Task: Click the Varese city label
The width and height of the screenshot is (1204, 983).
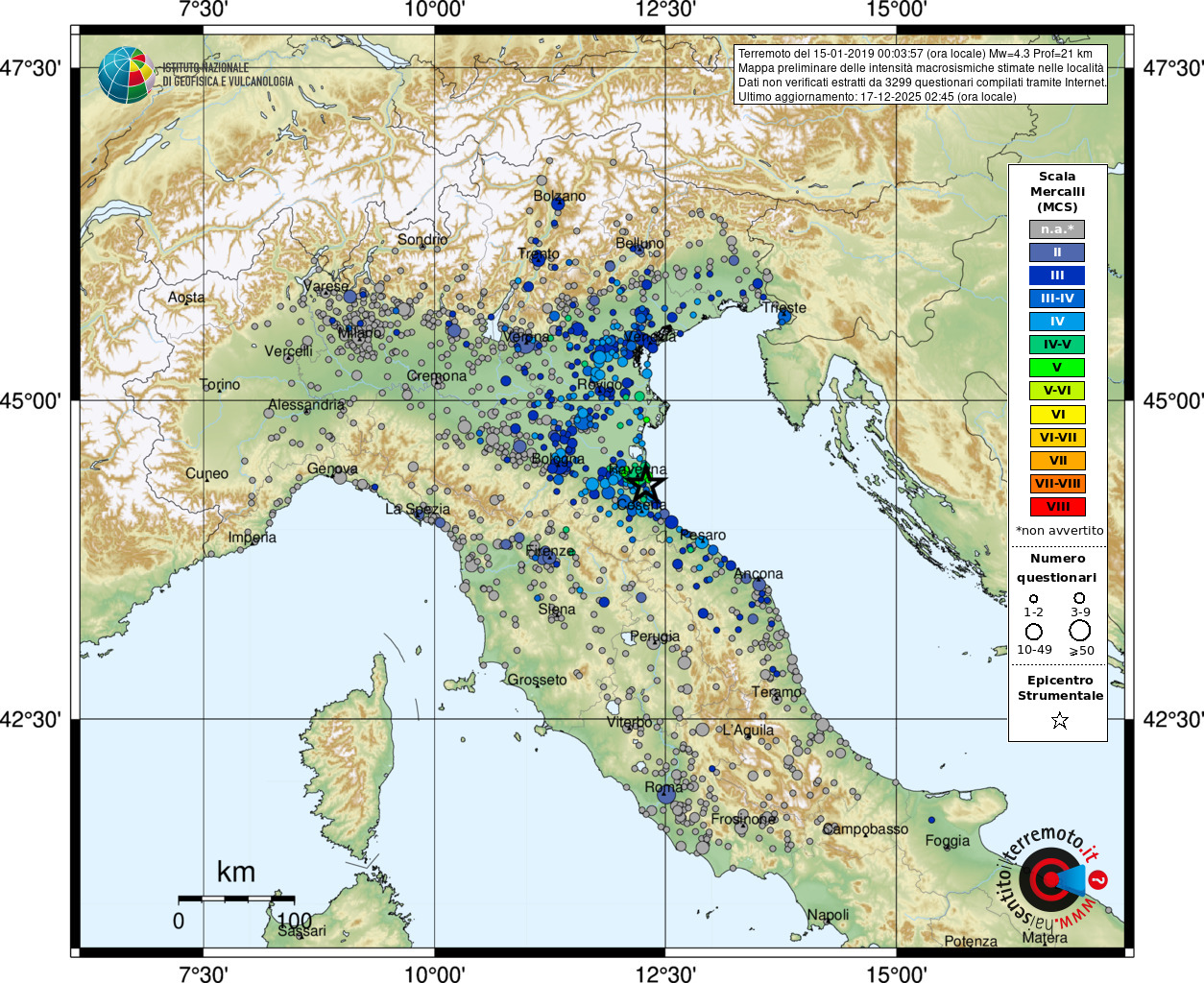Action: (x=325, y=285)
